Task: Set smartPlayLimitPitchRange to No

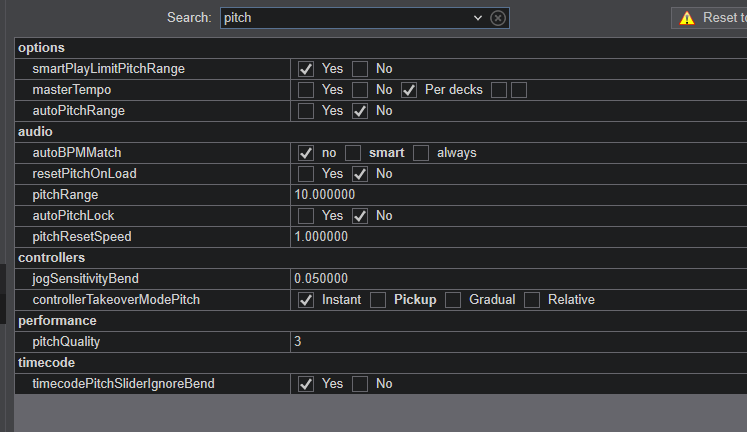Action: tap(360, 69)
